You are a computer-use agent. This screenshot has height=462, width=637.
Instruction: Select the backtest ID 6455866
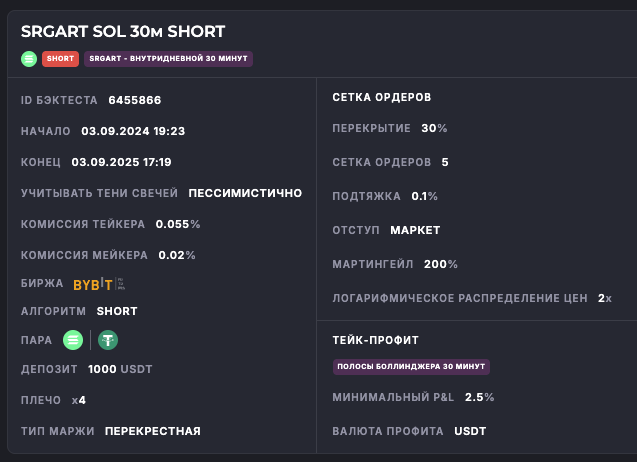coord(134,100)
